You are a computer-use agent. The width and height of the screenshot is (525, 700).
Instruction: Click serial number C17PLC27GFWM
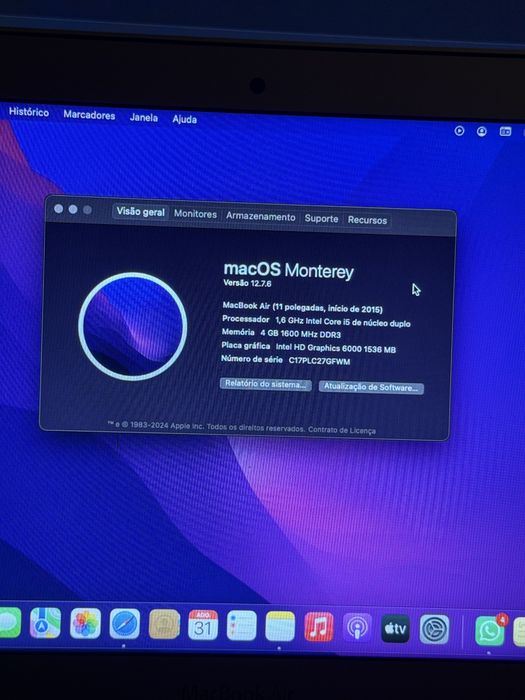coord(319,361)
